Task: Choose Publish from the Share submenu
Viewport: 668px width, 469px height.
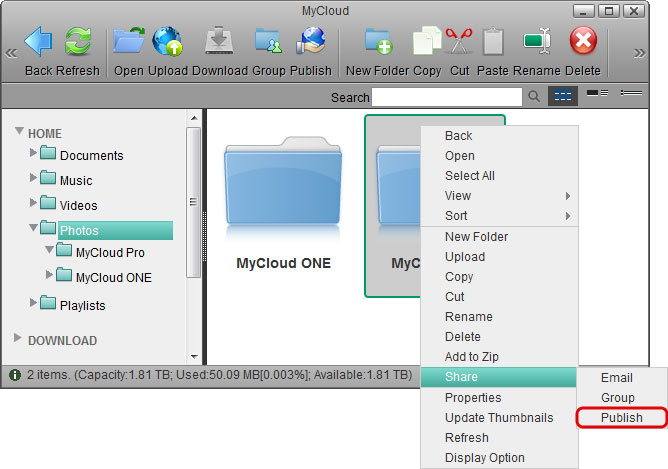Action: (621, 418)
